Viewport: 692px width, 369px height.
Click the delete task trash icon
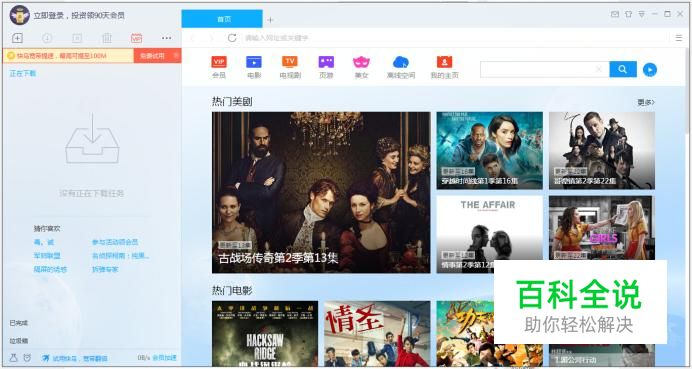tap(107, 38)
